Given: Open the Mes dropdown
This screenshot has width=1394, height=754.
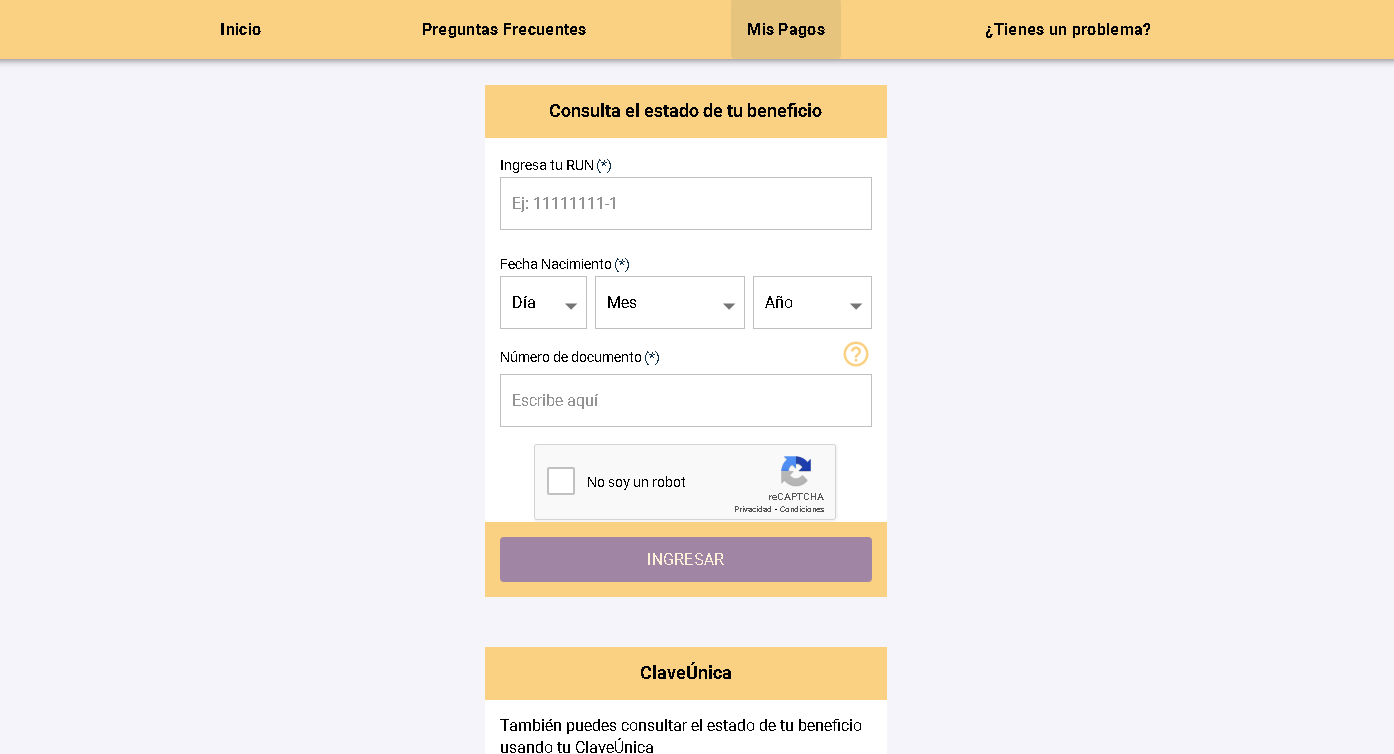Looking at the screenshot, I should (x=669, y=303).
